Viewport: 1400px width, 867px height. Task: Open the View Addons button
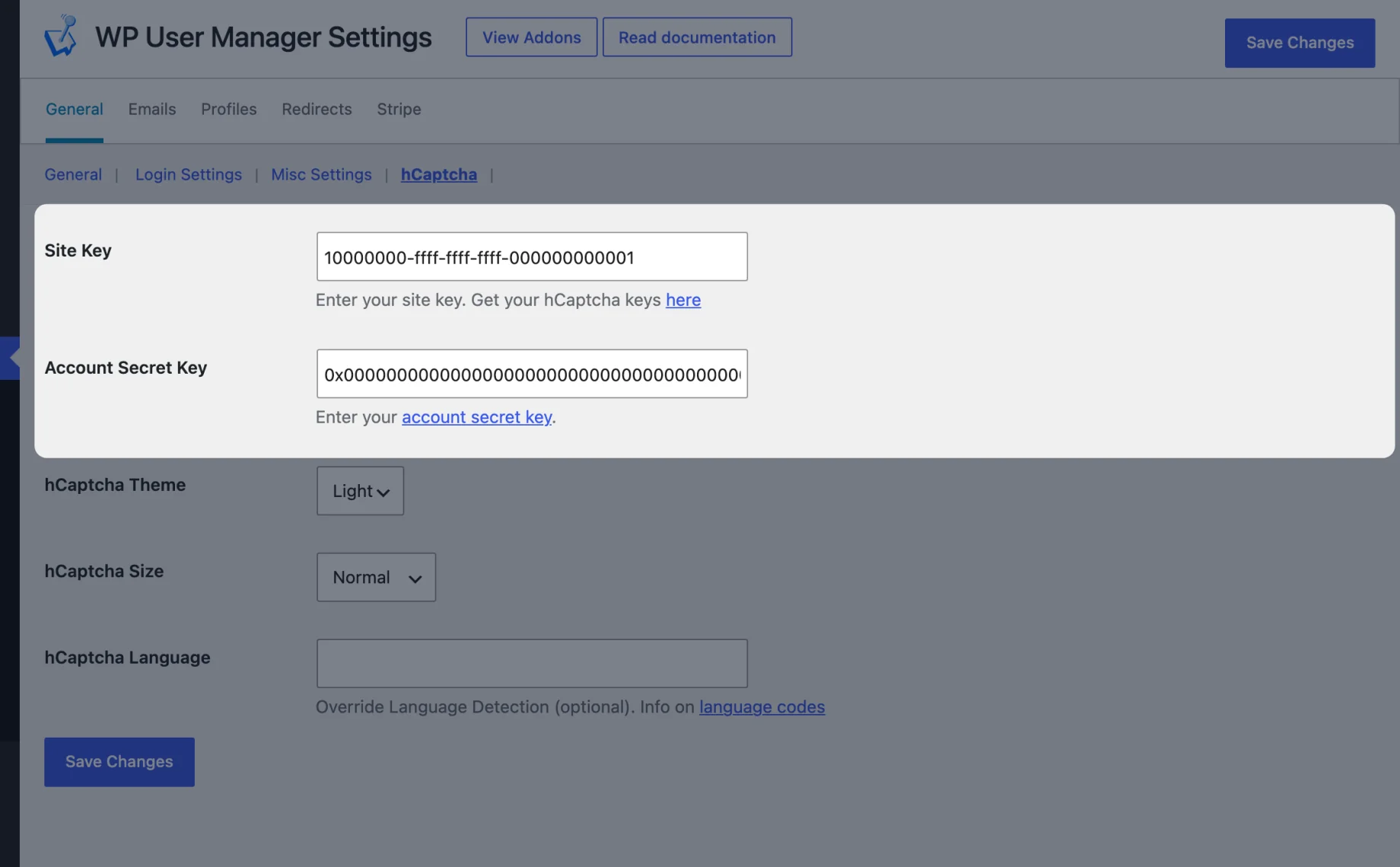(531, 37)
